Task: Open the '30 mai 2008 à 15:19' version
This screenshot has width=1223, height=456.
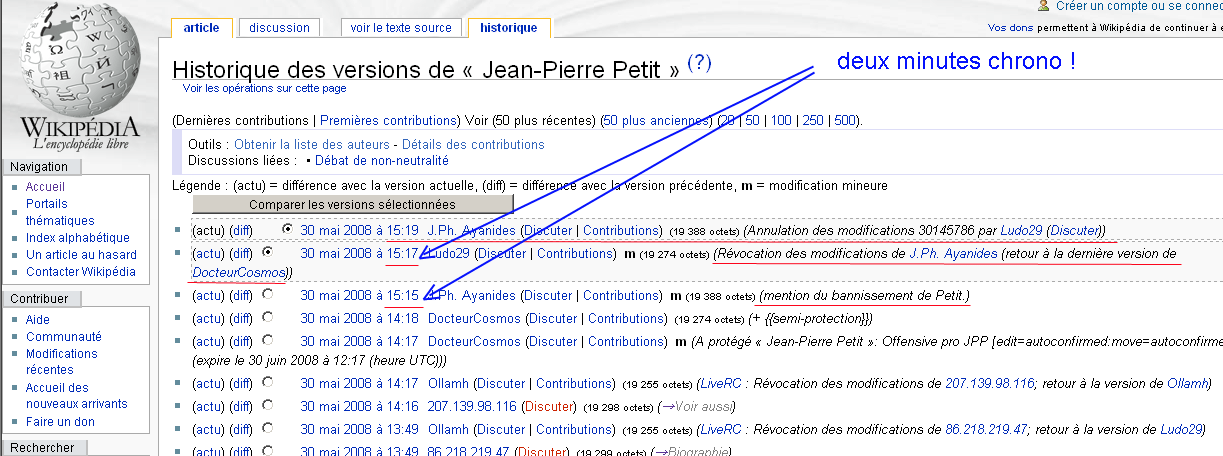Action: [359, 230]
